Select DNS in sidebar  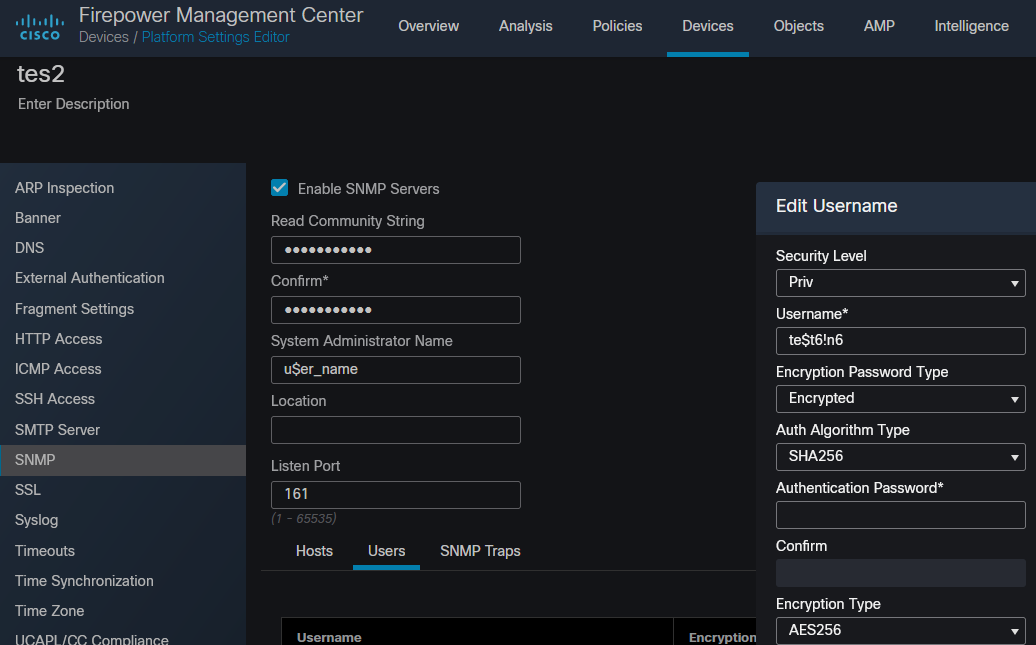point(30,248)
